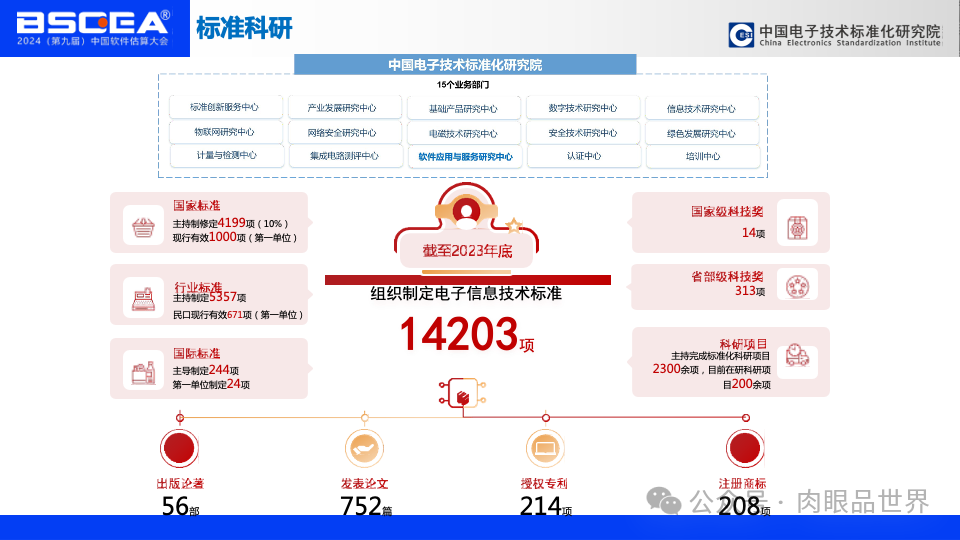960x540 pixels.
Task: Select the 标准创新服务中心 department box
Action: click(x=225, y=107)
